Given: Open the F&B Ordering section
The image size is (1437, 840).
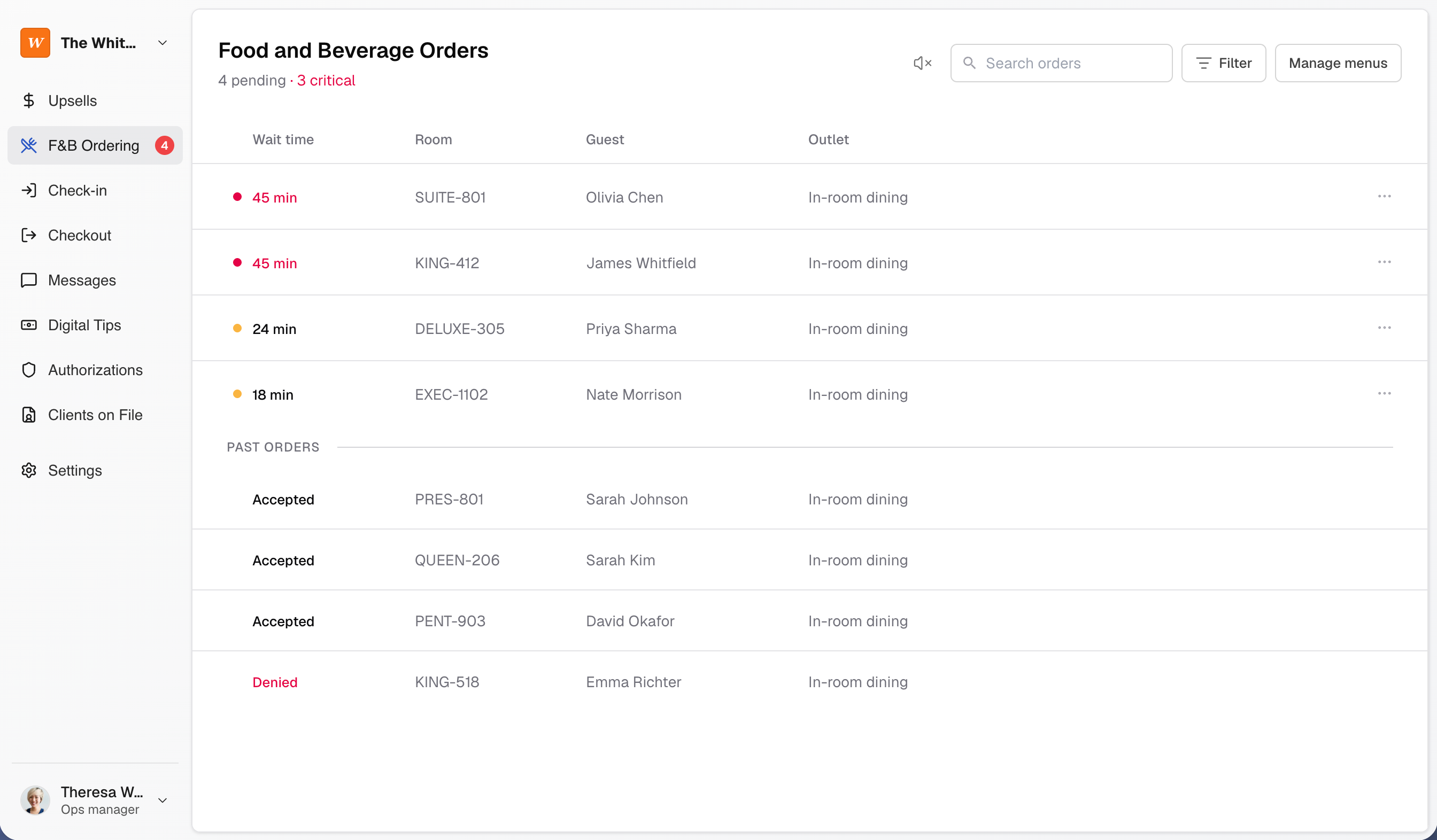Looking at the screenshot, I should coord(93,145).
